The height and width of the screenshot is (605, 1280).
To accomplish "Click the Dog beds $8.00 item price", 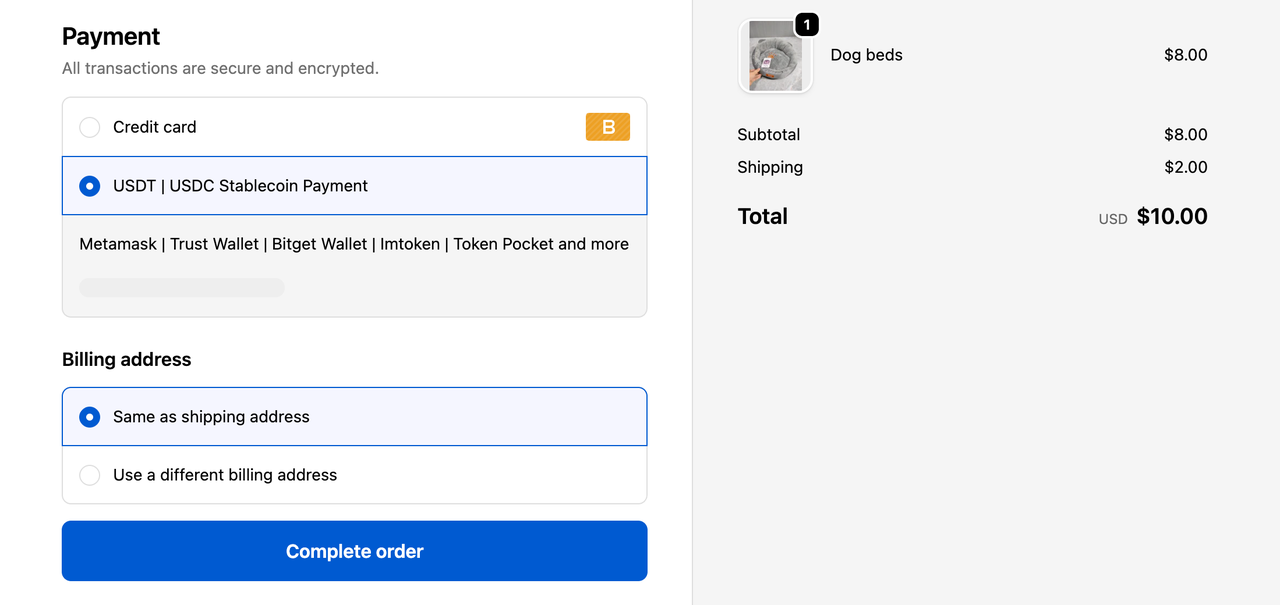I will (x=1185, y=55).
